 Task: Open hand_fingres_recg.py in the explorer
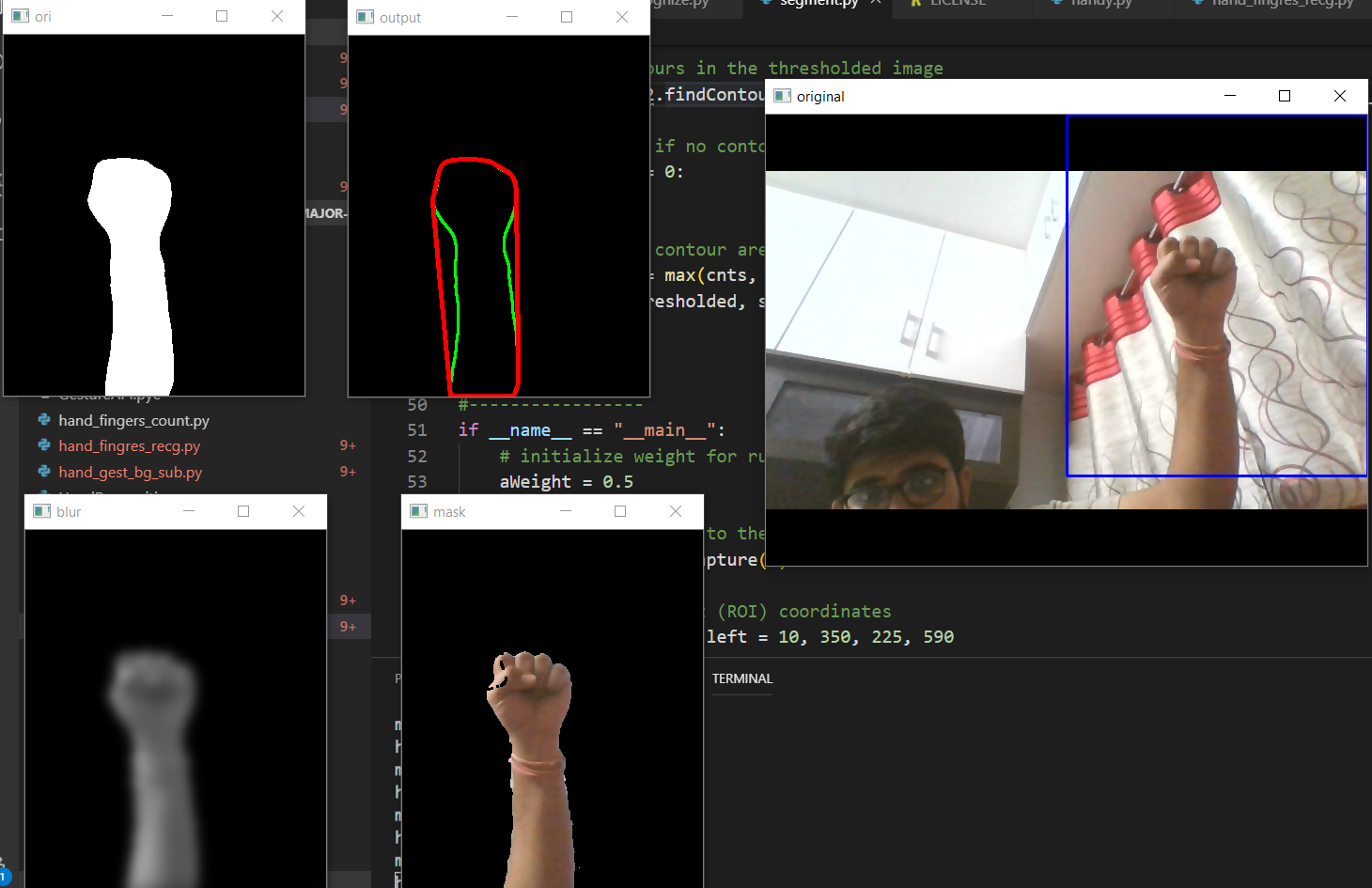pyautogui.click(x=129, y=445)
